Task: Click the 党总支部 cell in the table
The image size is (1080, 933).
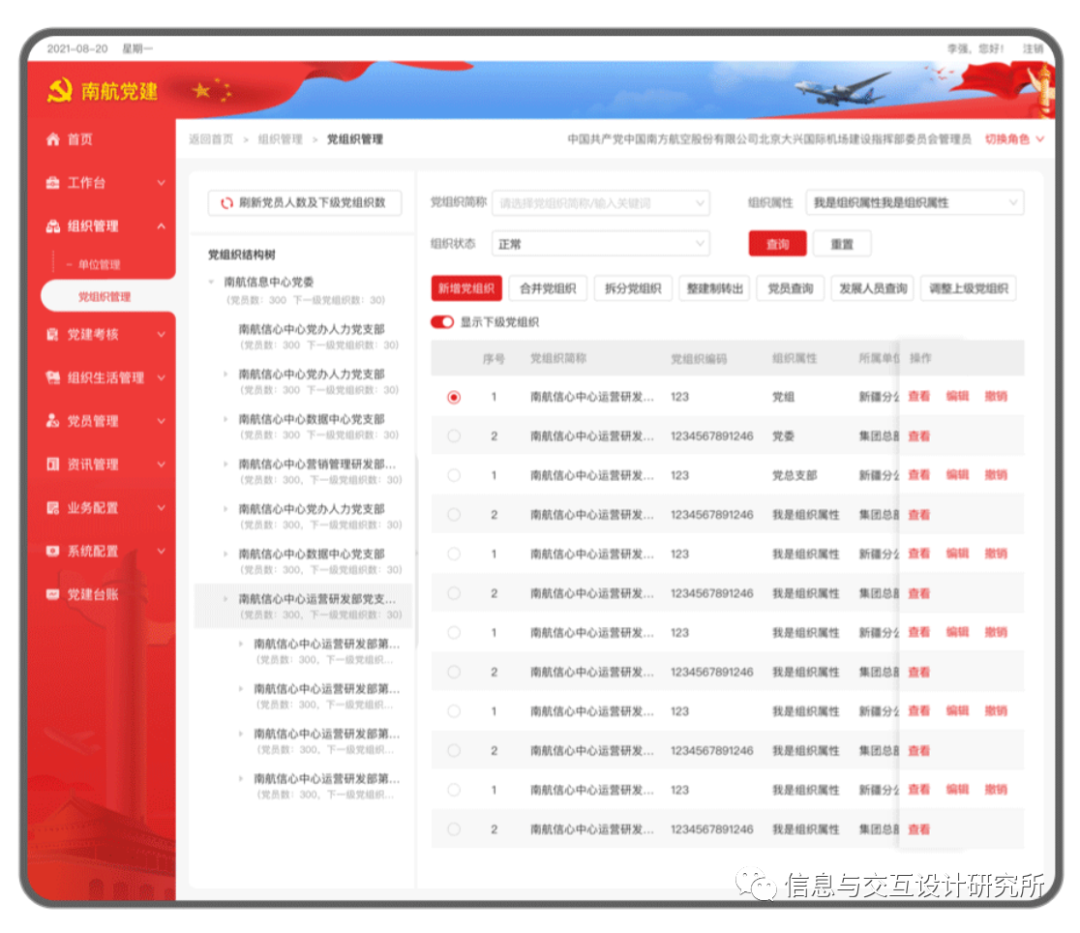Action: pos(794,475)
